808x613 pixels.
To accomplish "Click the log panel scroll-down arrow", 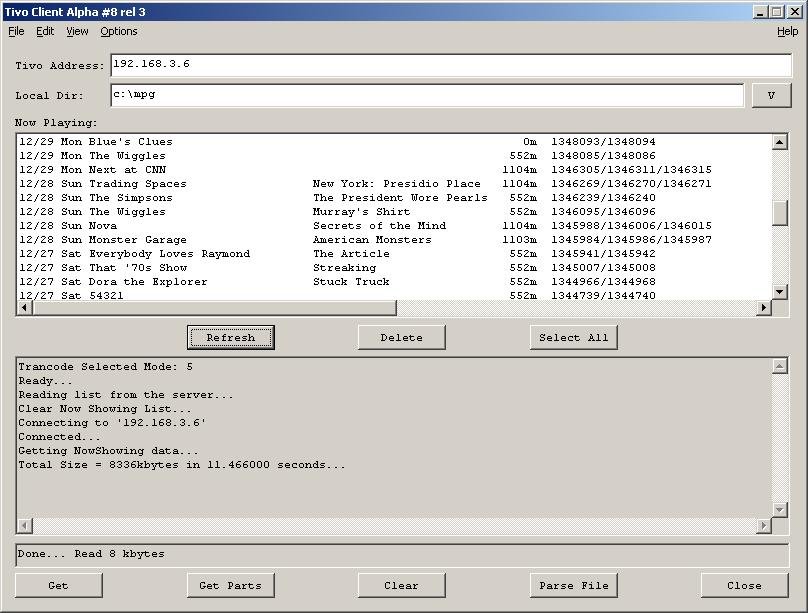I will 780,510.
